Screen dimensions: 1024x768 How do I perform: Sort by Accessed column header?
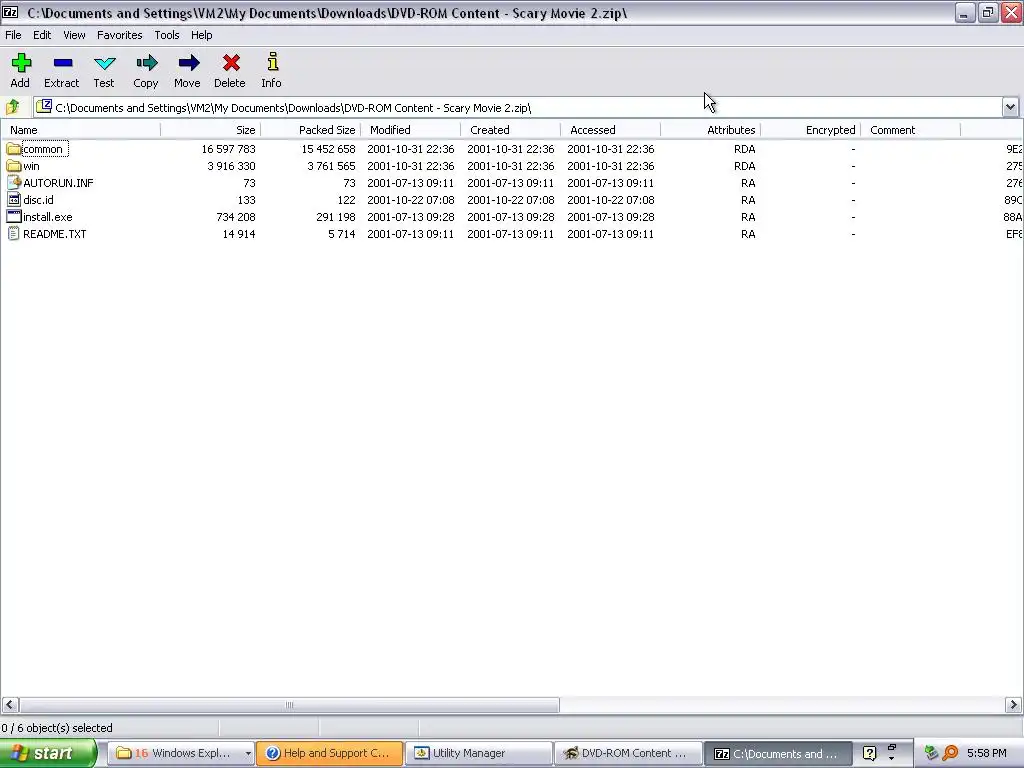610,130
